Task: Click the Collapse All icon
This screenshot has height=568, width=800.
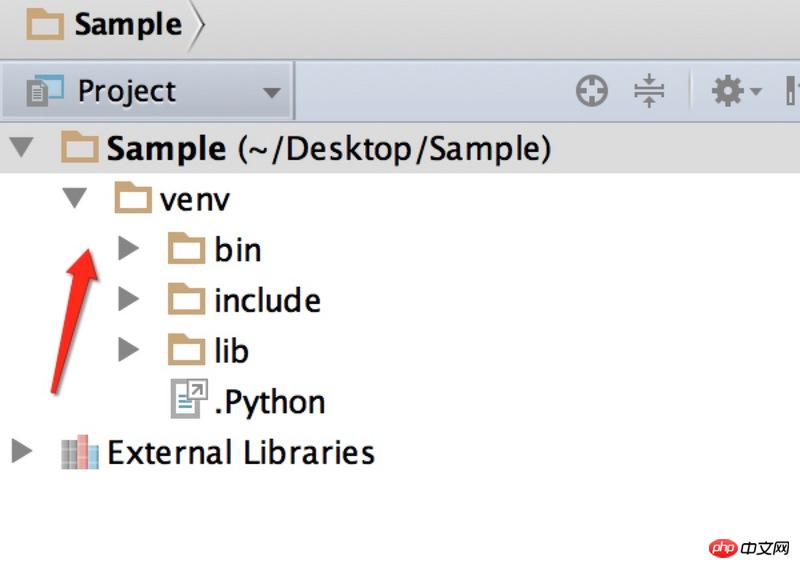Action: pos(649,92)
